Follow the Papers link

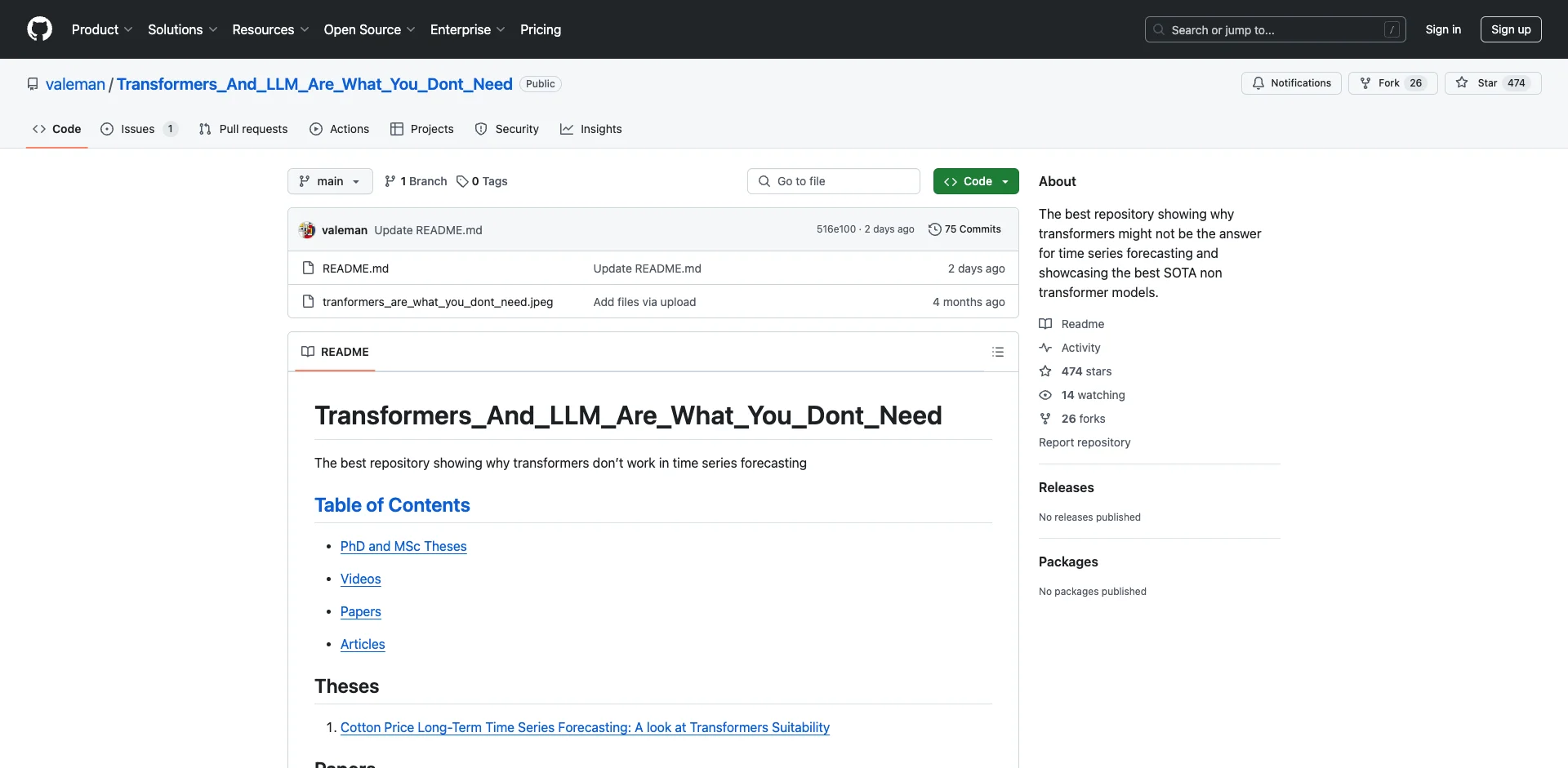coord(360,611)
